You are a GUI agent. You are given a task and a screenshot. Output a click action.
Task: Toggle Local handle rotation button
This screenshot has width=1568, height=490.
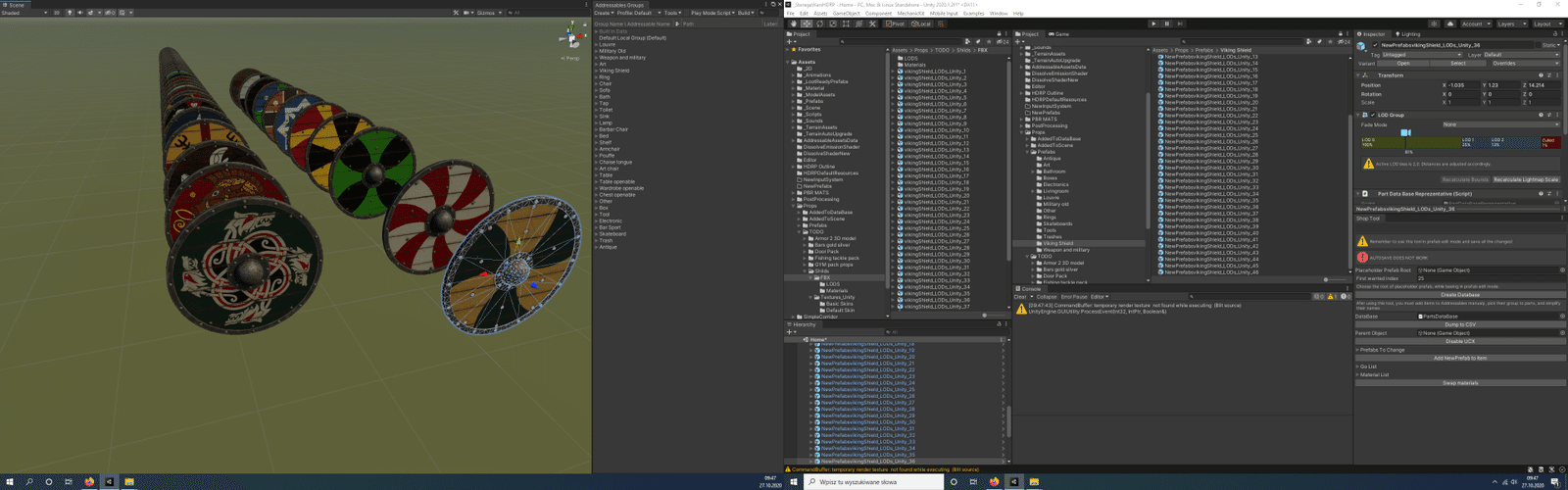click(x=921, y=24)
